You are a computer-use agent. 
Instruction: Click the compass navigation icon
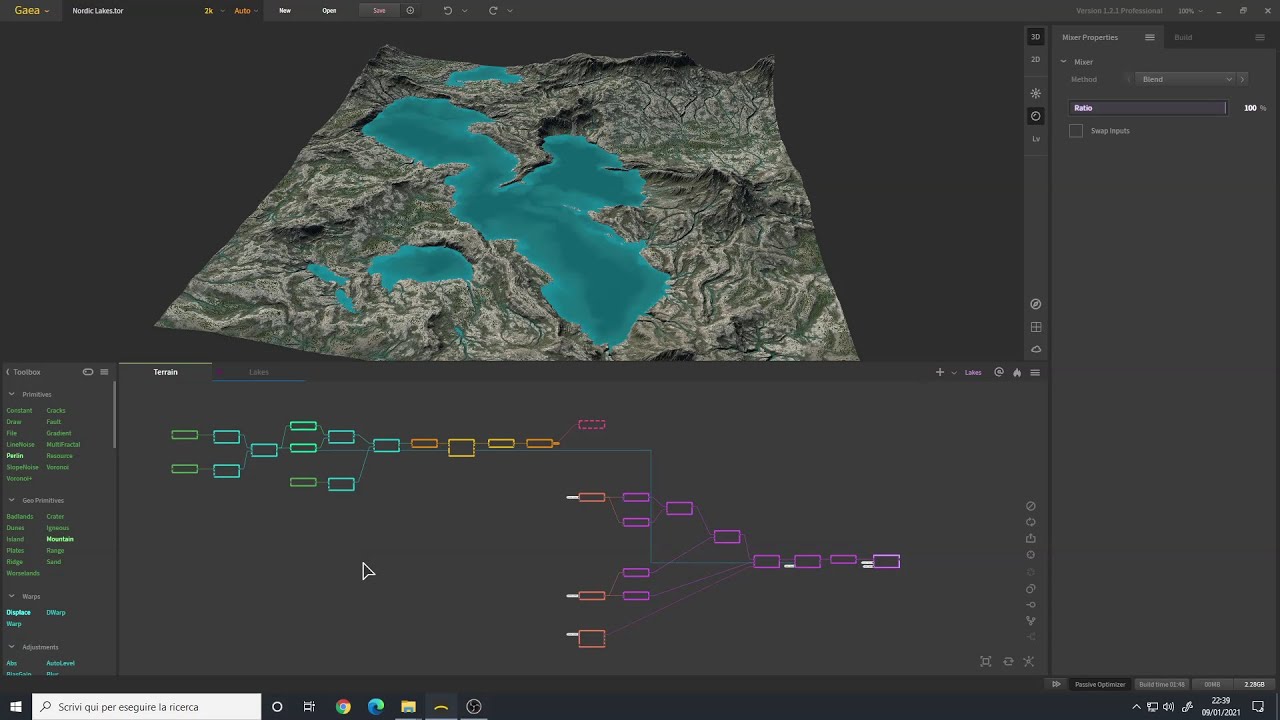tap(1036, 304)
